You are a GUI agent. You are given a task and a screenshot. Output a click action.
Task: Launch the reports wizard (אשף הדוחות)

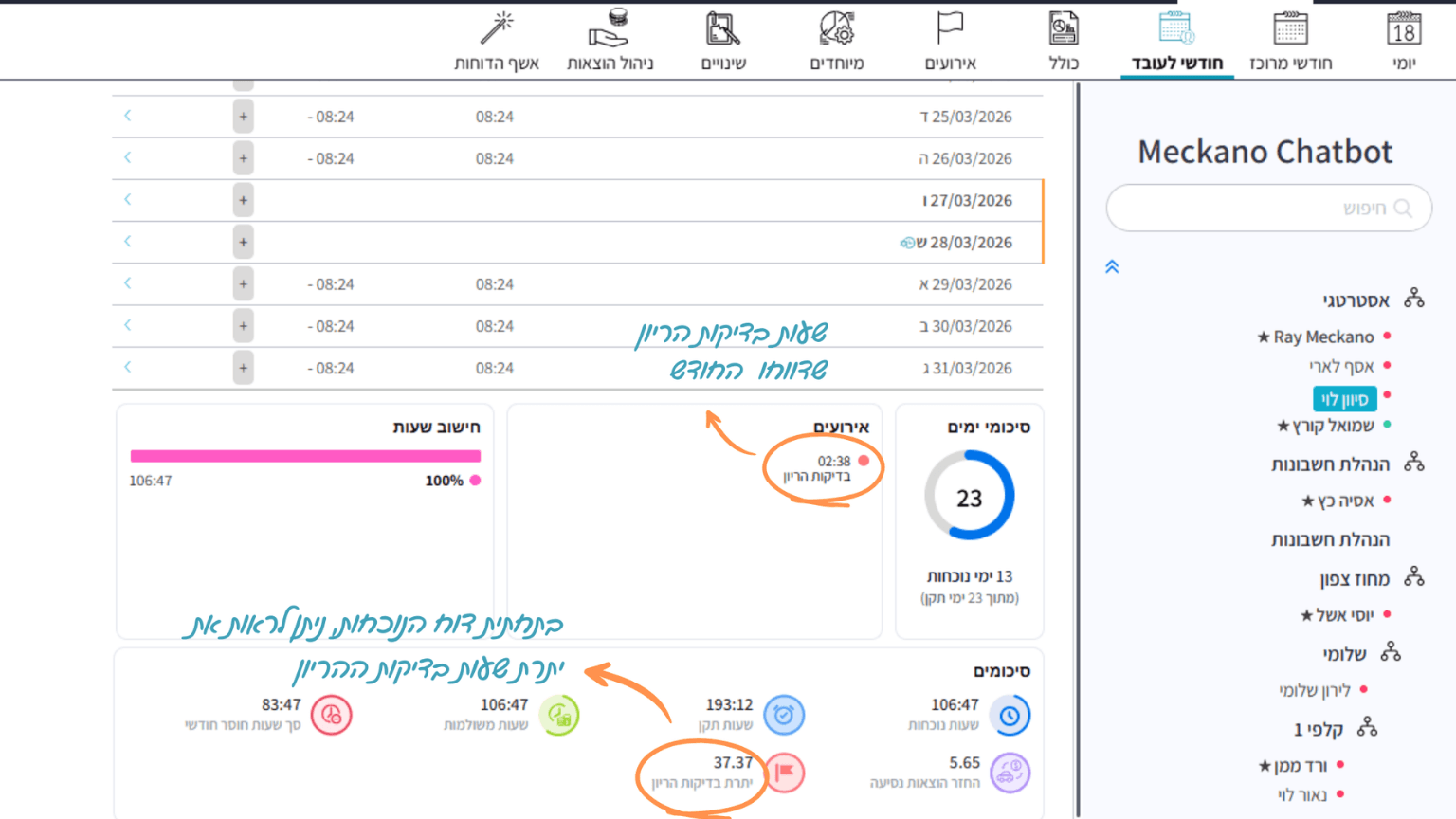(x=497, y=41)
